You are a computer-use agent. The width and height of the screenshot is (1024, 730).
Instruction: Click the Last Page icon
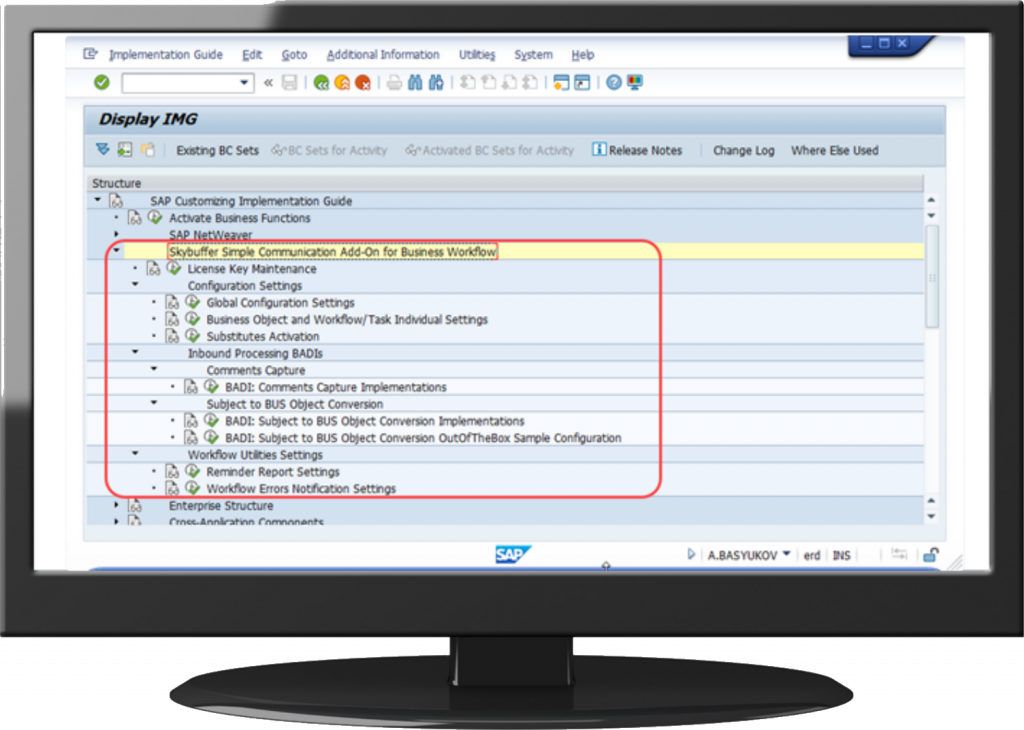tap(530, 83)
